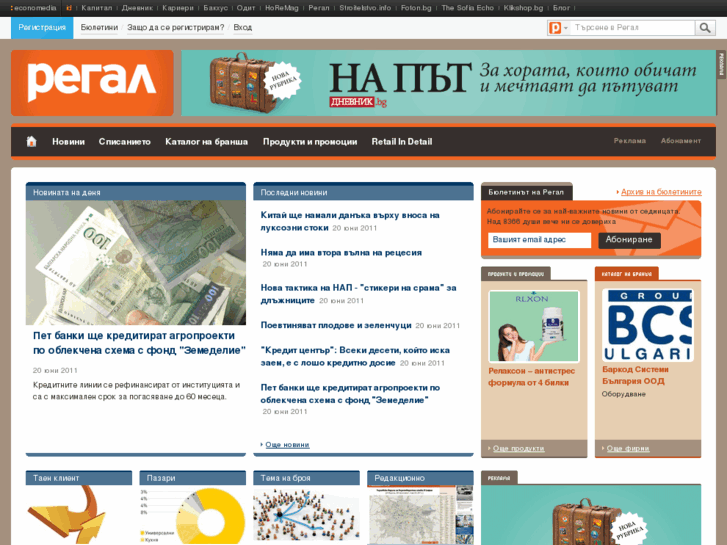Click the search magnifier button
The height and width of the screenshot is (545, 727).
705,28
